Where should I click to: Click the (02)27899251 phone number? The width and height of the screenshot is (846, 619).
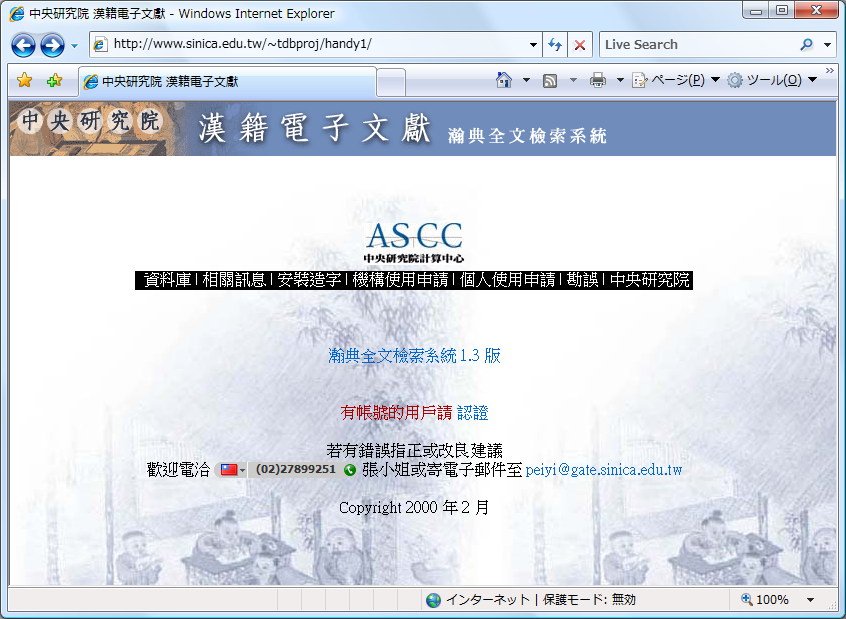click(296, 470)
